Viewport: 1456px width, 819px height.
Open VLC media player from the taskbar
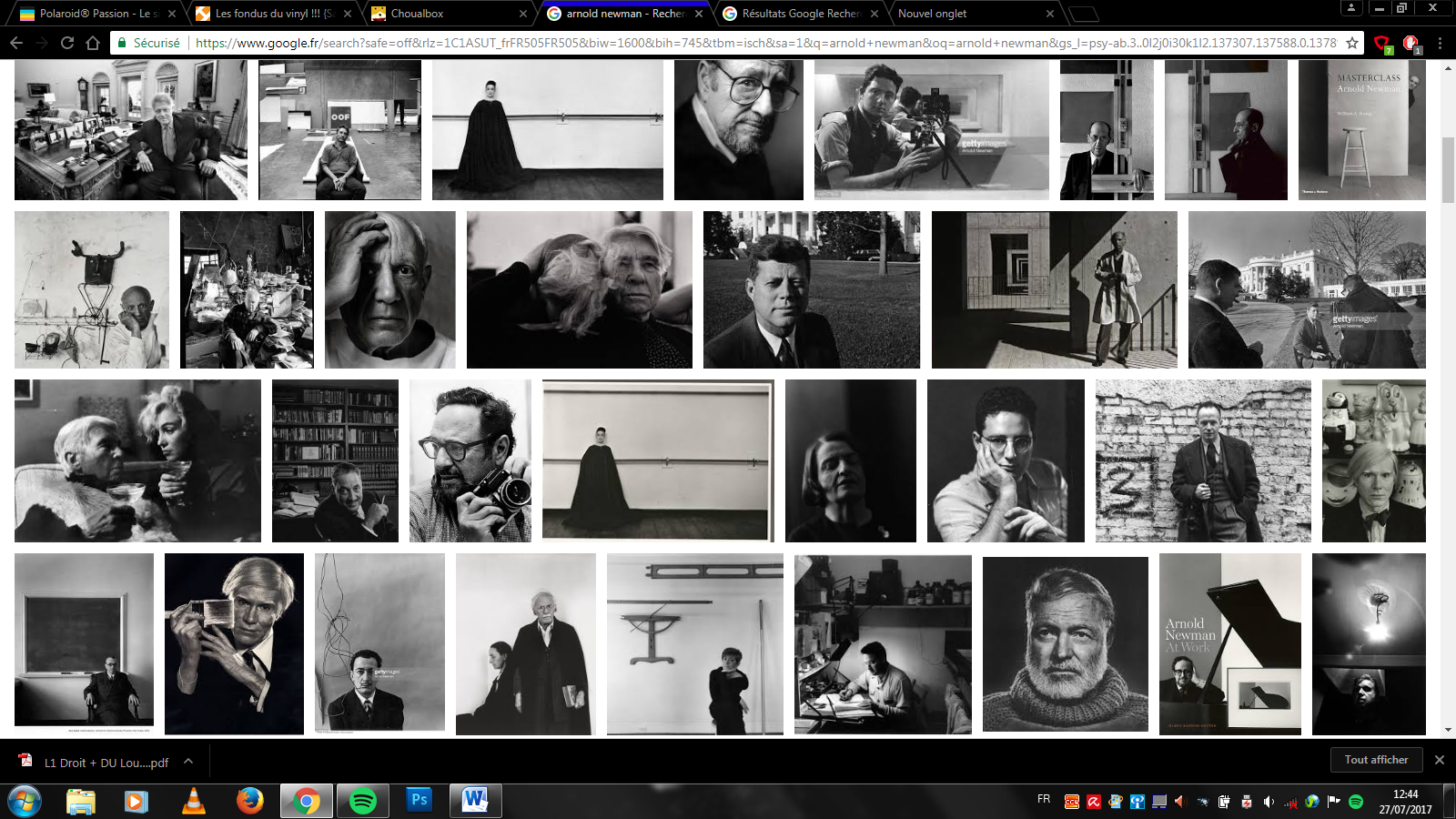194,801
